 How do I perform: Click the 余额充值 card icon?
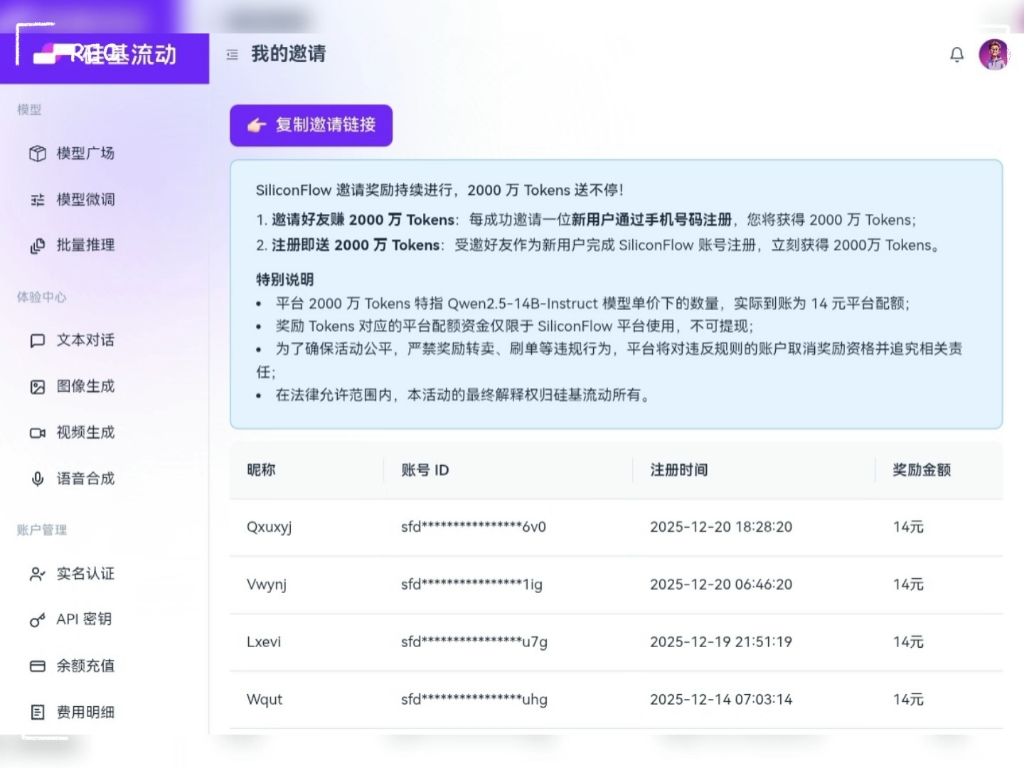pyautogui.click(x=38, y=666)
